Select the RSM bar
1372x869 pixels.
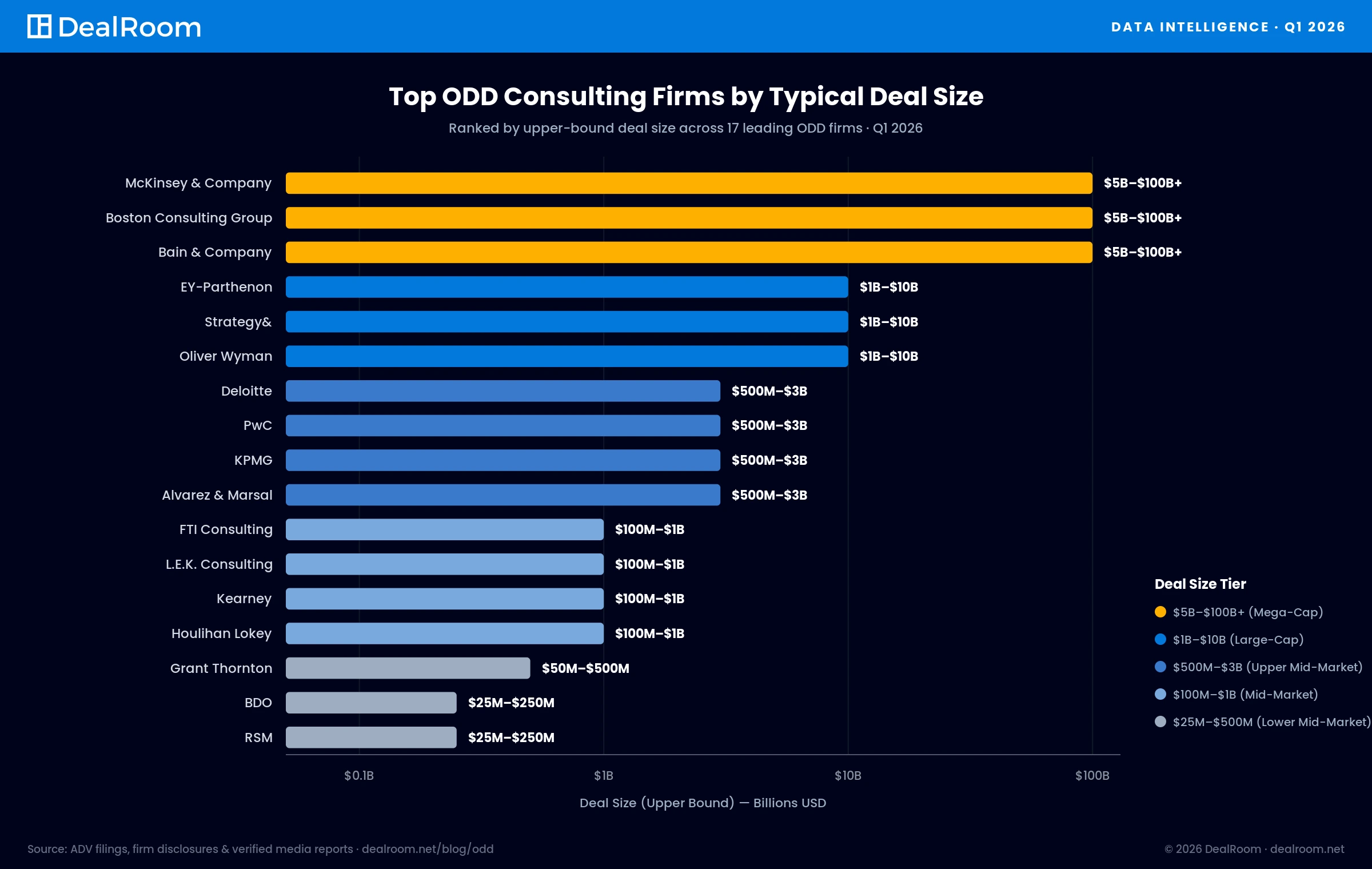click(x=371, y=738)
